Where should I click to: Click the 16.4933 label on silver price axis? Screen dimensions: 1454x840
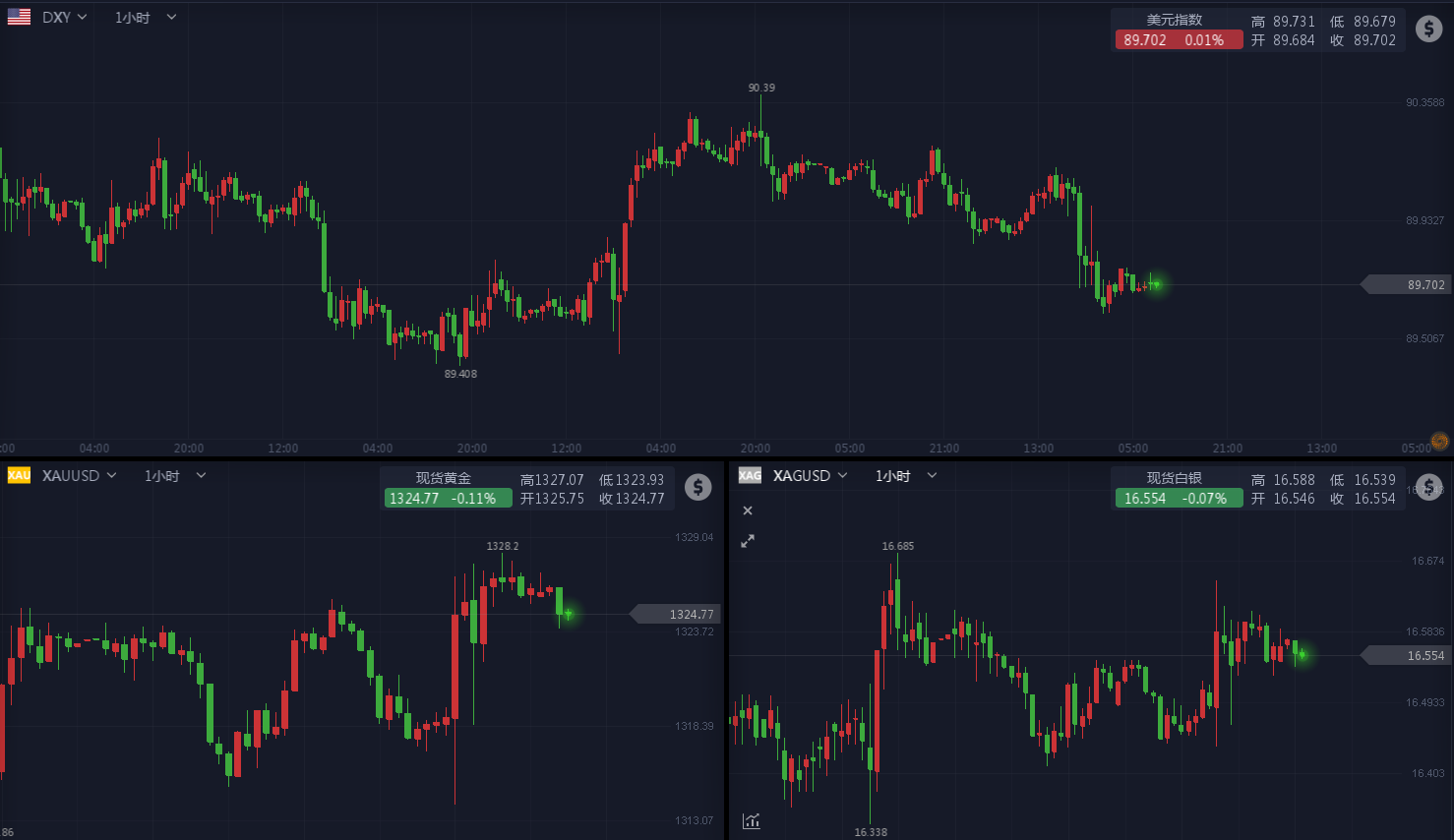point(1425,702)
